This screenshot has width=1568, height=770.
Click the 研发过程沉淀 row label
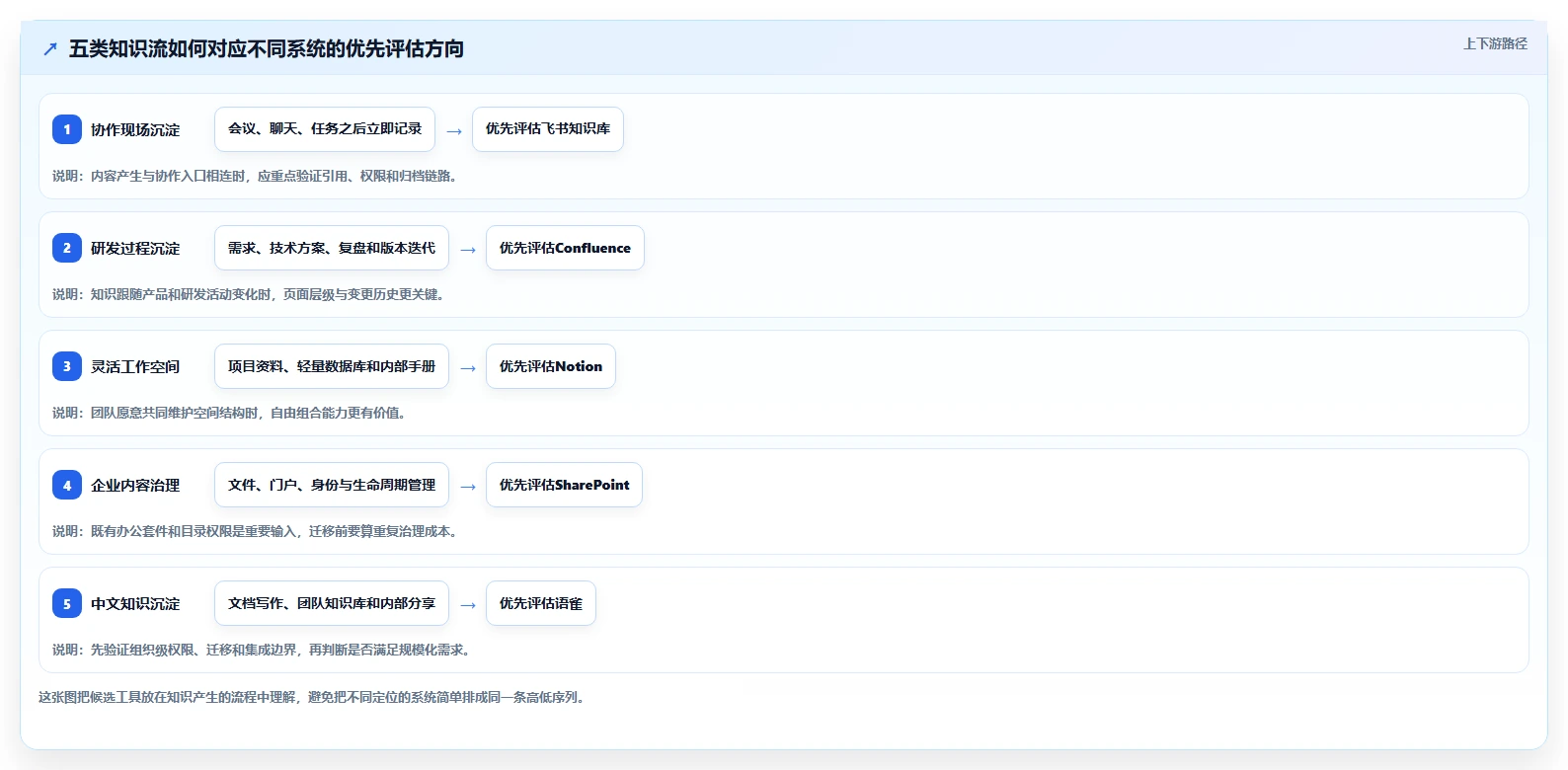pyautogui.click(x=135, y=249)
